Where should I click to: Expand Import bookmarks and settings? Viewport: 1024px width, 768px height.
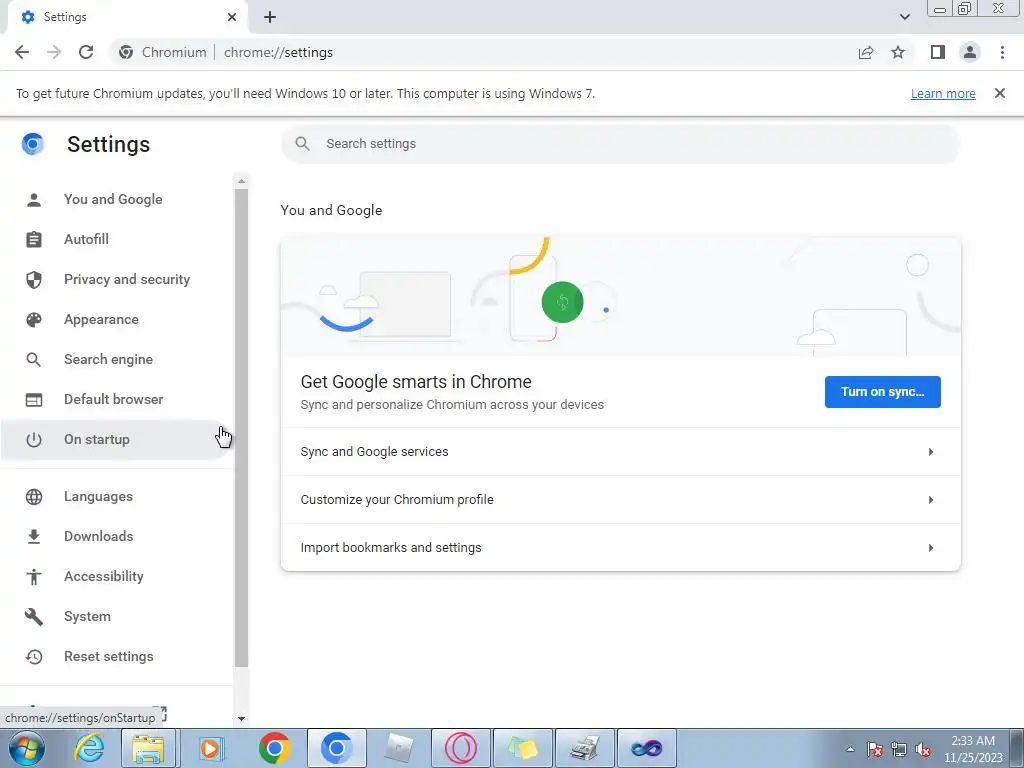coord(620,547)
